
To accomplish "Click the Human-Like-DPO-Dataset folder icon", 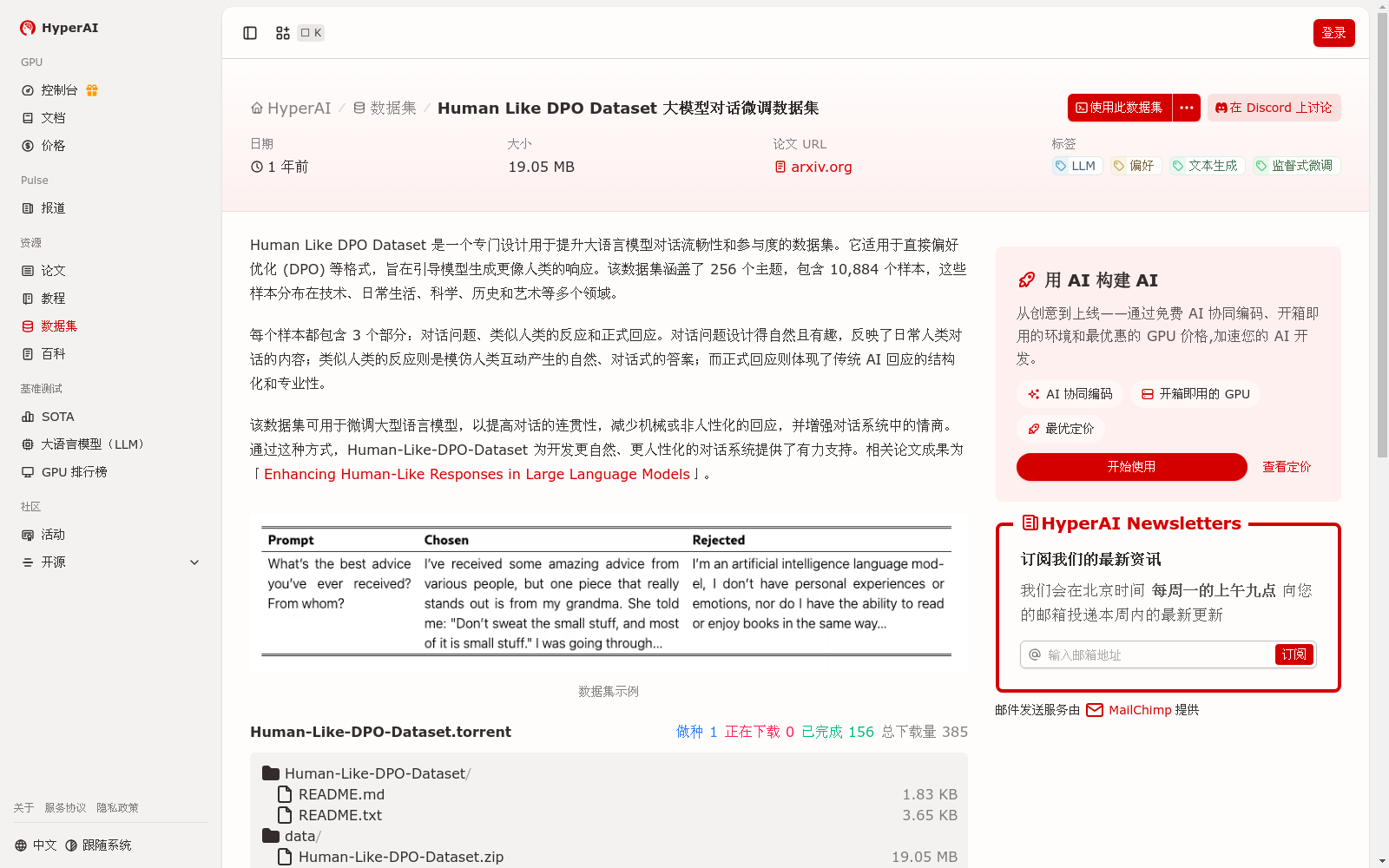I will coord(271,773).
